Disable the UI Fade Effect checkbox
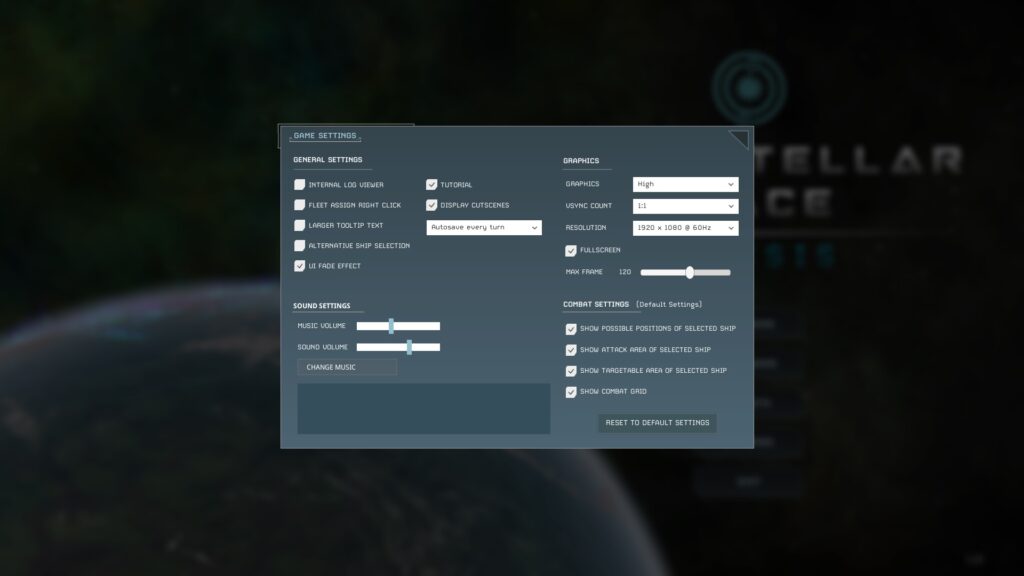 click(299, 266)
